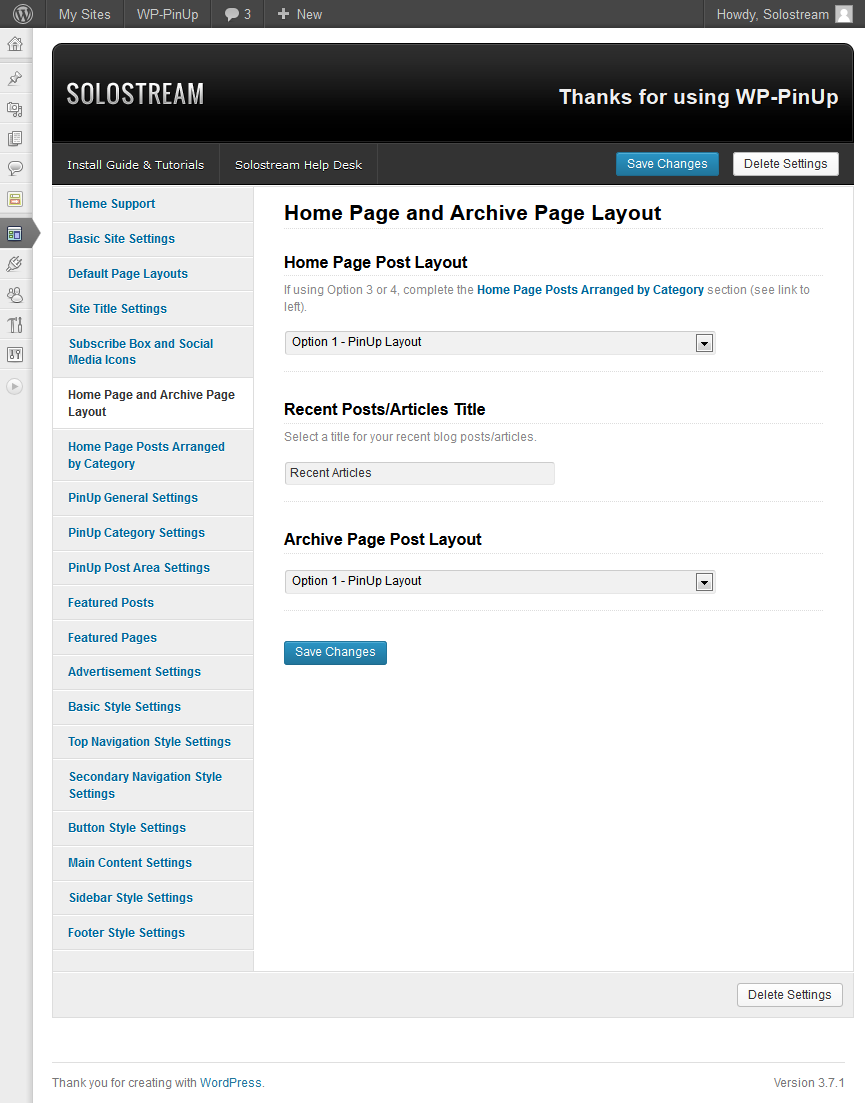This screenshot has width=865, height=1103.
Task: Open the Users icon in sidebar
Action: (x=15, y=295)
